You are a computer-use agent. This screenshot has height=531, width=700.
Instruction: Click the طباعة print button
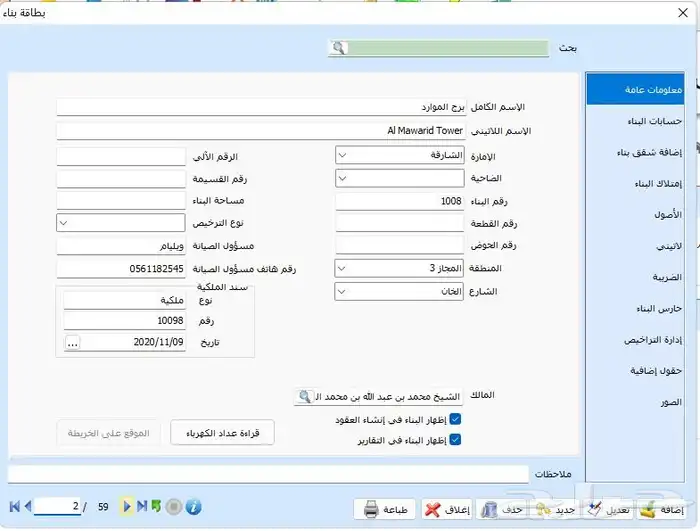click(x=385, y=509)
